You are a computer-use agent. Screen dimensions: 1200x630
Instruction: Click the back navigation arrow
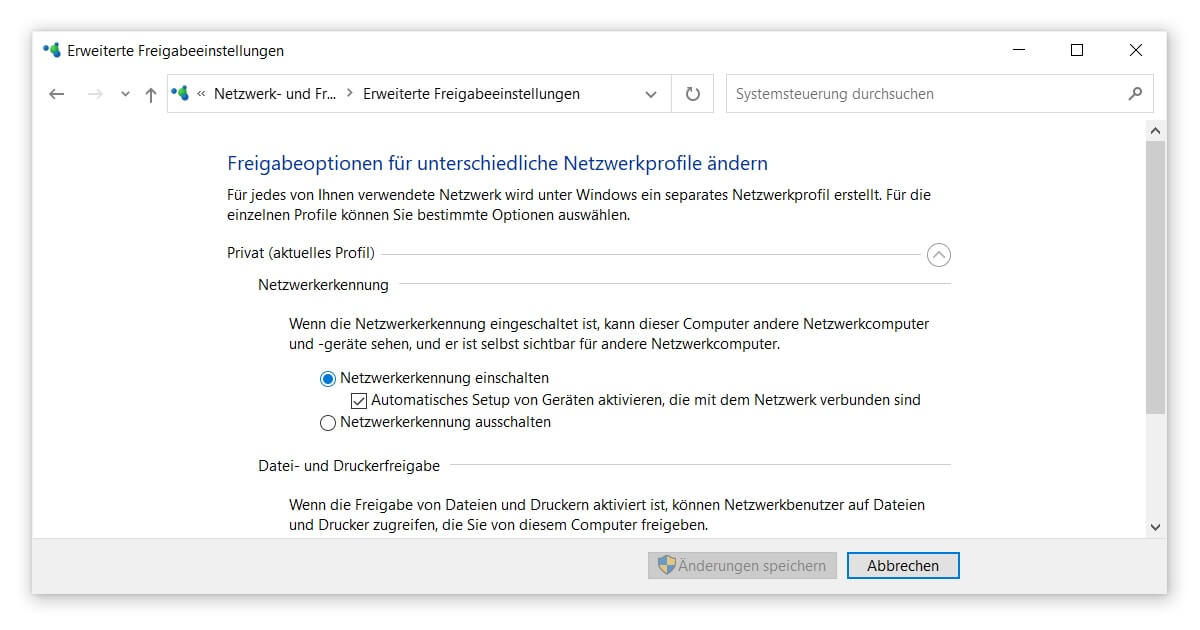[57, 93]
